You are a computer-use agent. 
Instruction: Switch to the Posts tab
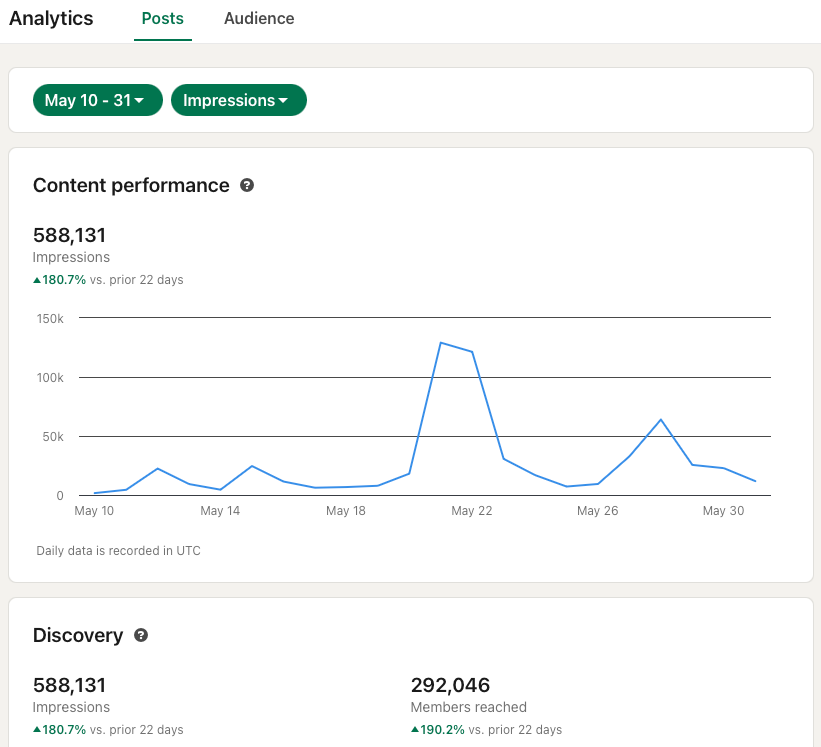pyautogui.click(x=162, y=19)
